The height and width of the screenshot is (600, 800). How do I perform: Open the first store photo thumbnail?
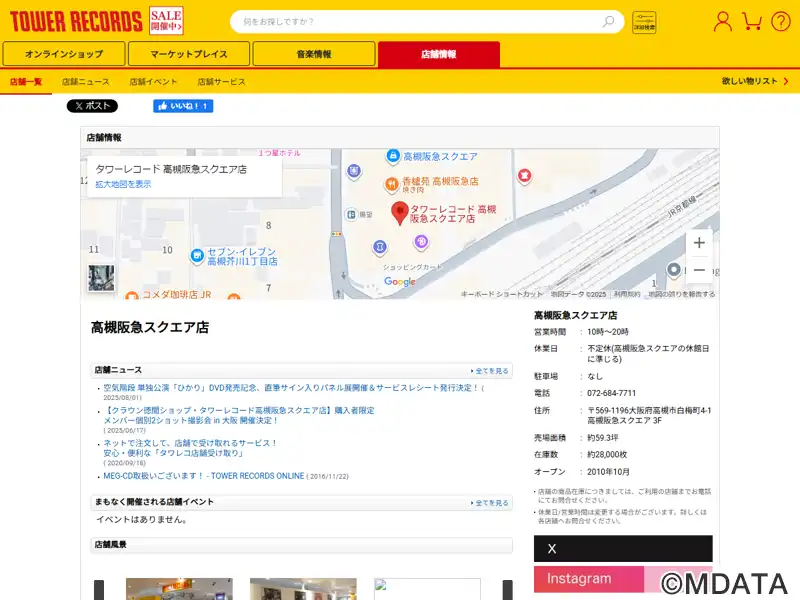click(x=179, y=589)
